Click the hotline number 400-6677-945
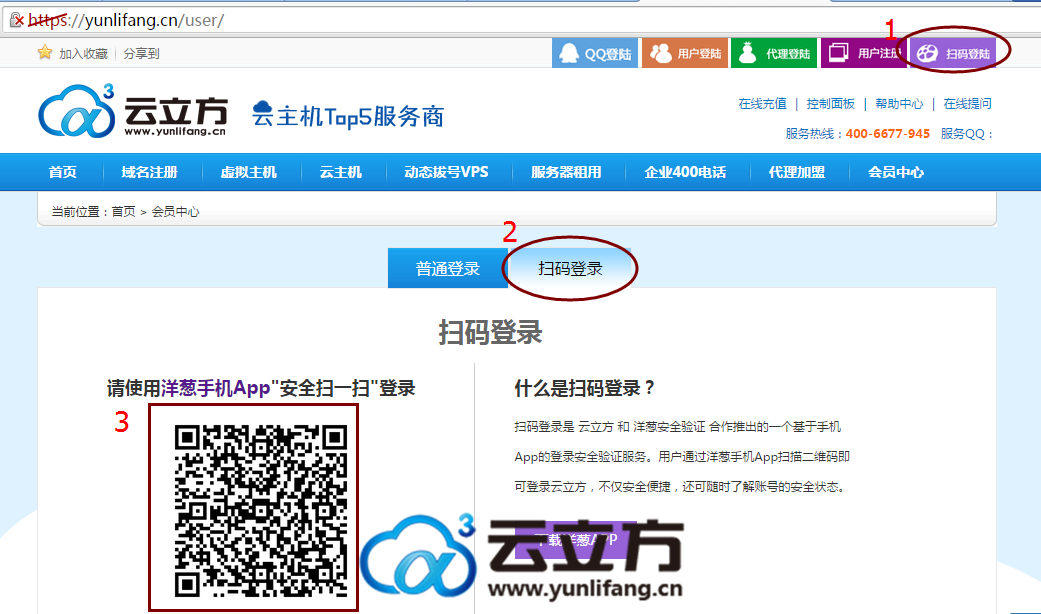This screenshot has height=614, width=1041. [888, 133]
